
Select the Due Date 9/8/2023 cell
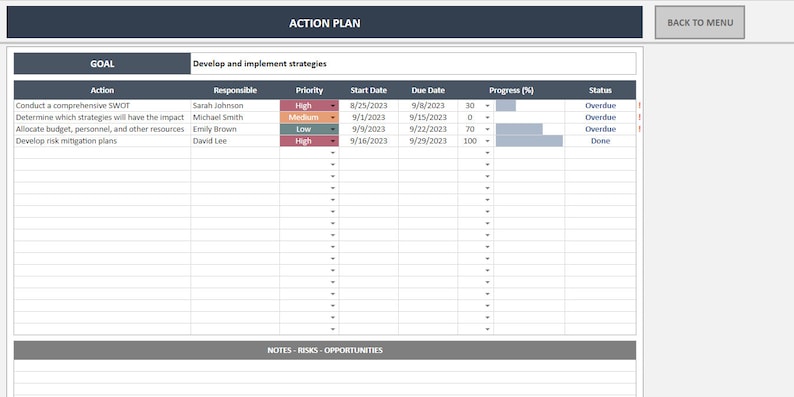[x=428, y=105]
